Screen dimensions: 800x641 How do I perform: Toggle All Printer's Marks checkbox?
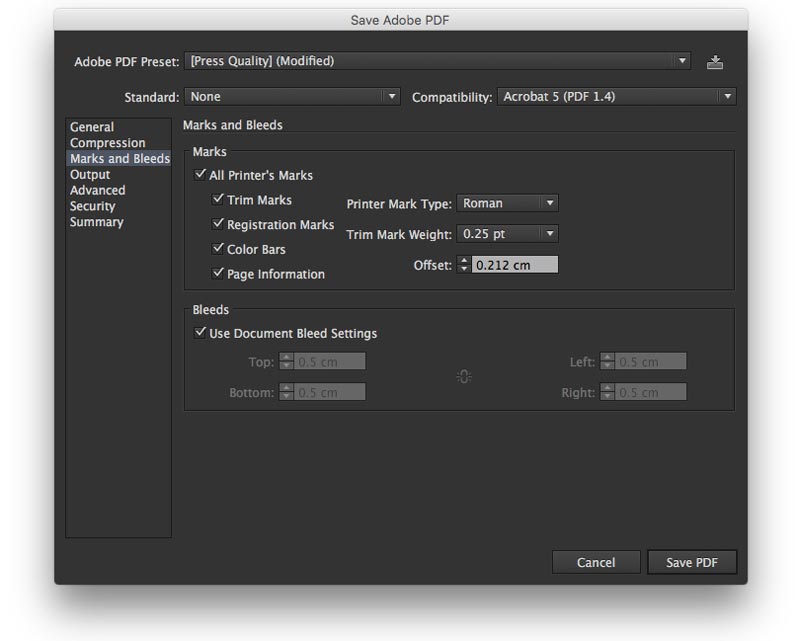[x=200, y=175]
